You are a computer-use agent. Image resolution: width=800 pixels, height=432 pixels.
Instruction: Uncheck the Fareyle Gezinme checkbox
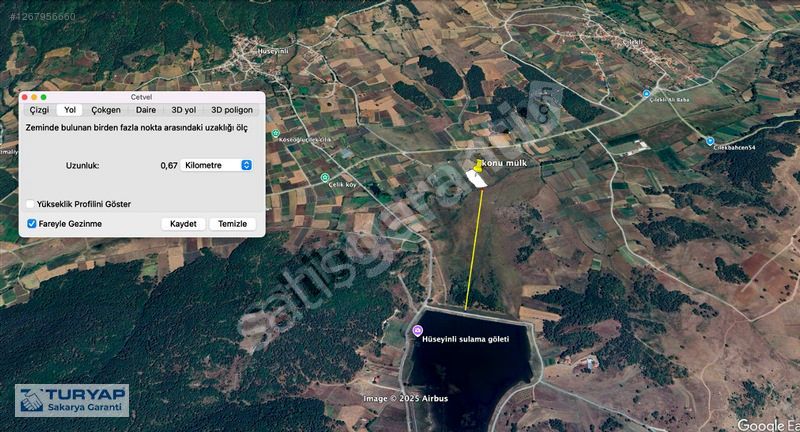click(x=32, y=223)
